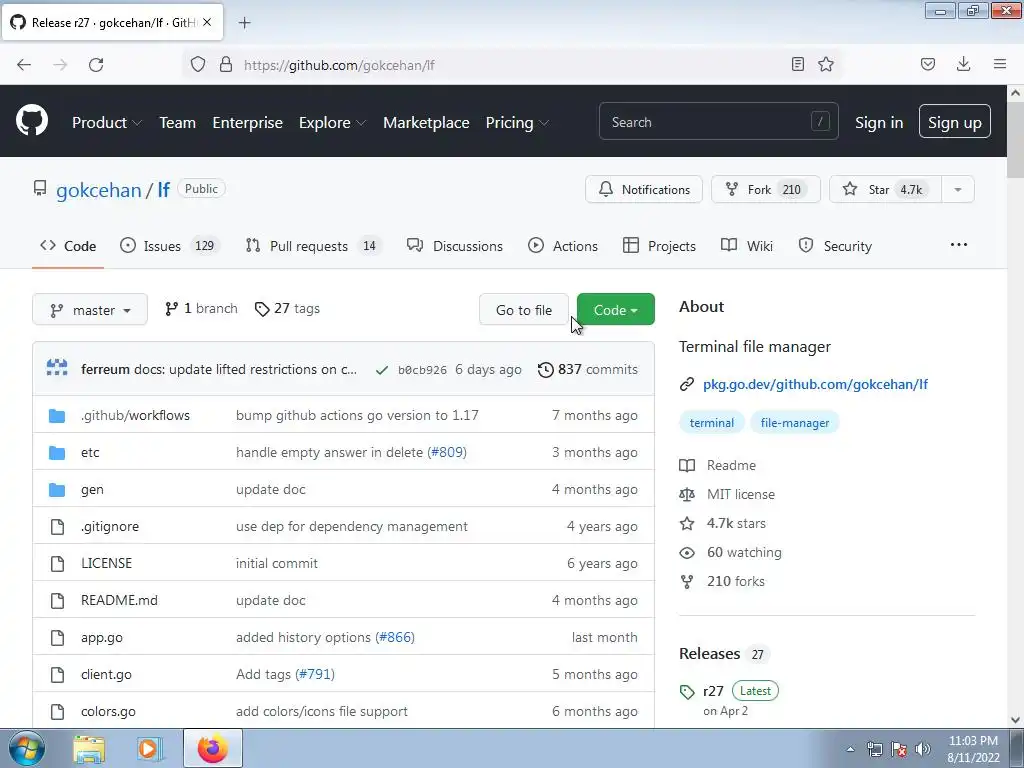Click the file-manager topic tag
This screenshot has height=768, width=1024.
(795, 423)
